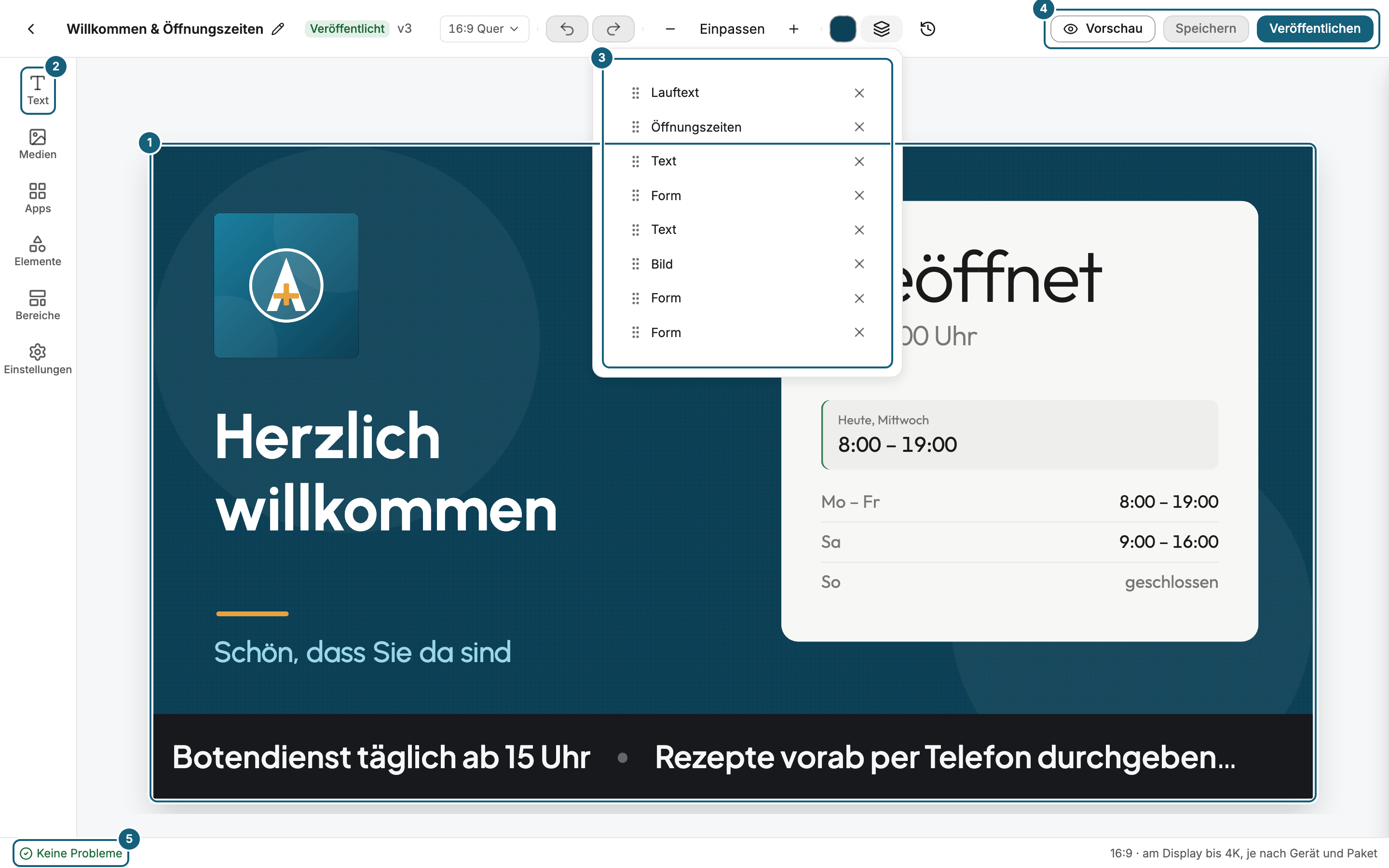Screen dimensions: 1389x868
Task: Undo the last action
Action: [567, 29]
